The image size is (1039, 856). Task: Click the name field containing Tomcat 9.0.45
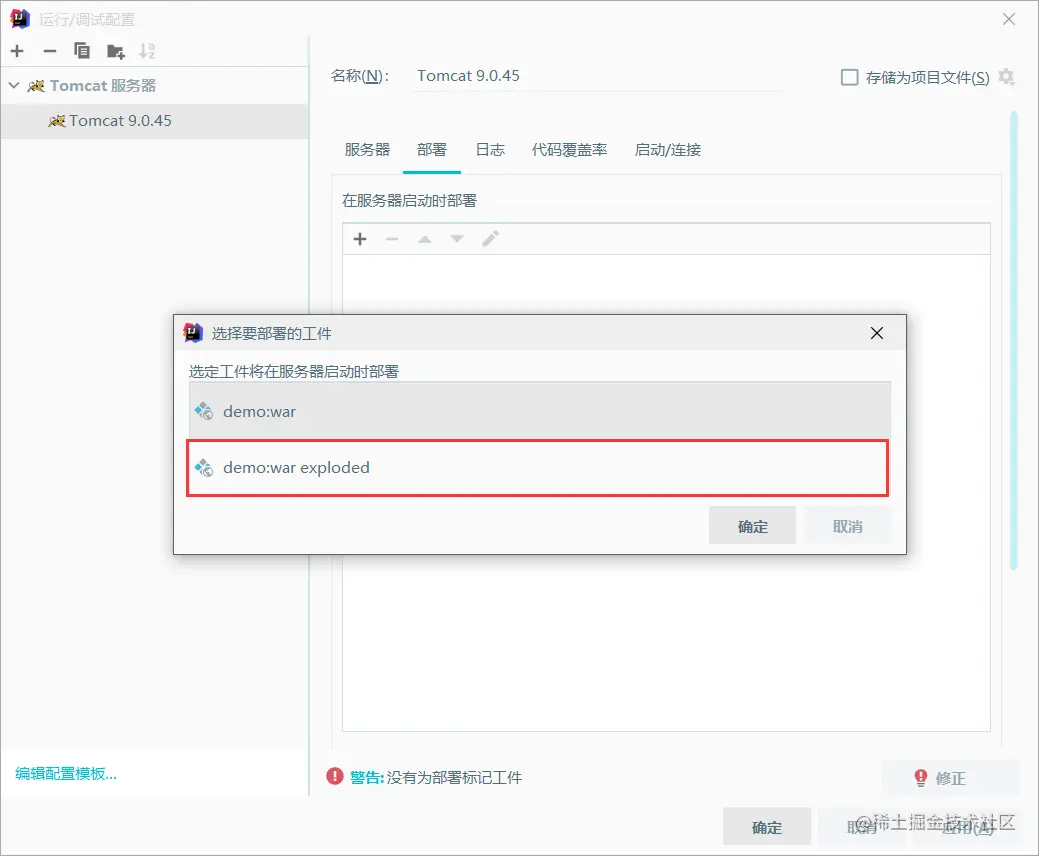pyautogui.click(x=596, y=76)
